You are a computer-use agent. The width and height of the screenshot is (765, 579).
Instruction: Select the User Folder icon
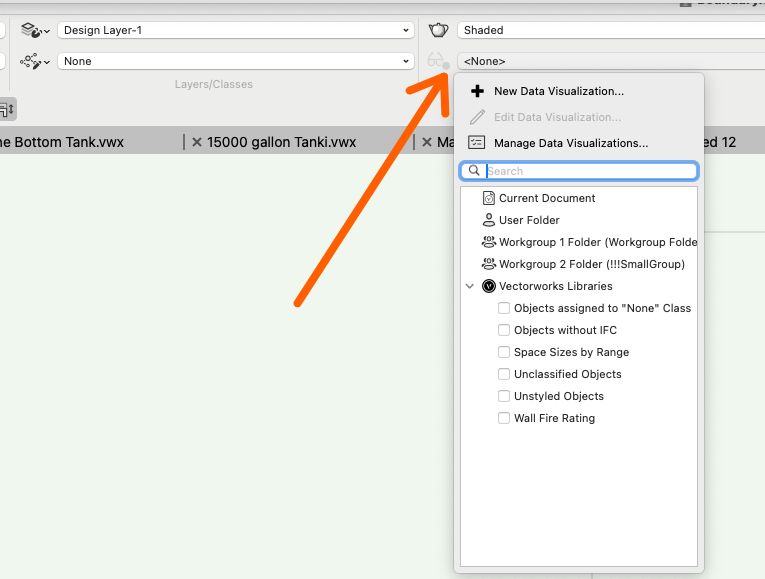(x=489, y=220)
